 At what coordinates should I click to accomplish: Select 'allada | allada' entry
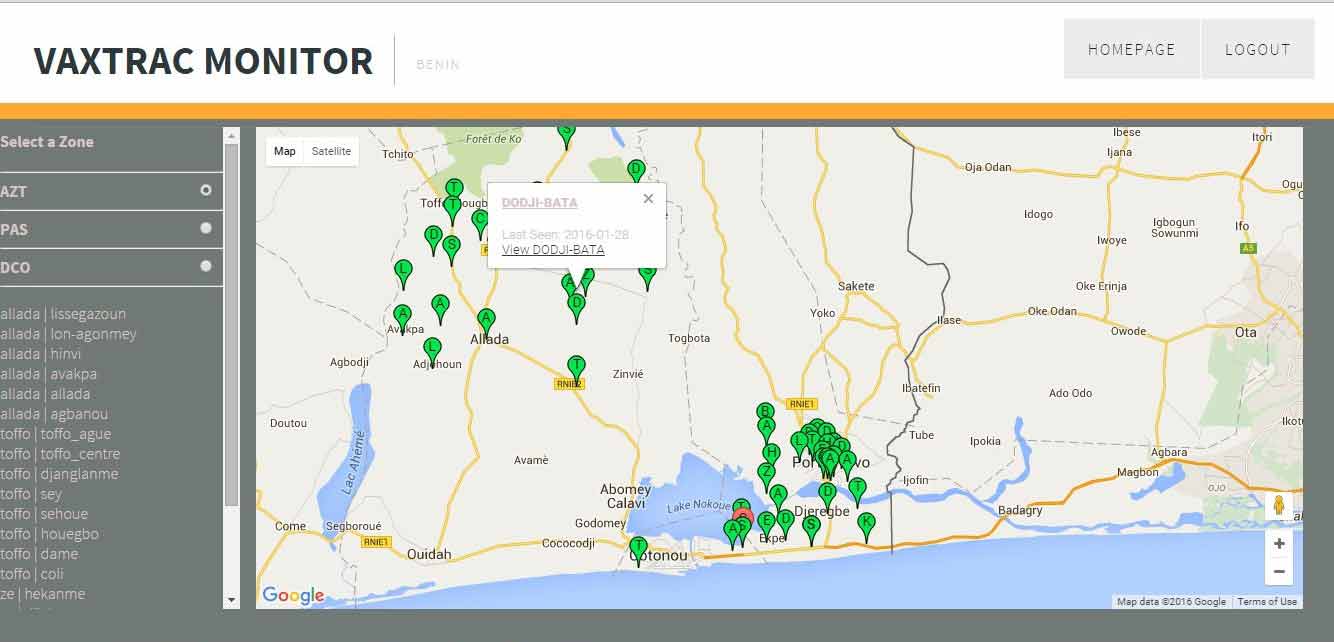[x=45, y=394]
